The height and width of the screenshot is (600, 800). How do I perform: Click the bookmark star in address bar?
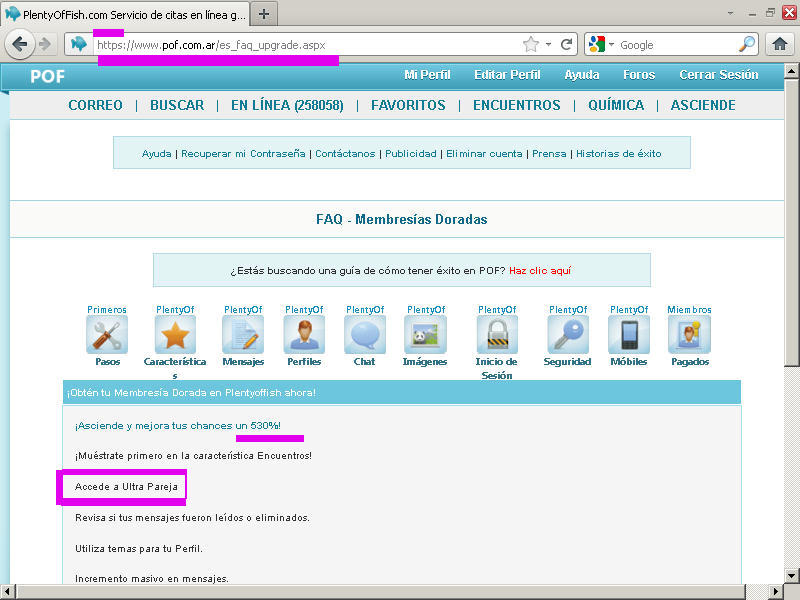coord(531,44)
